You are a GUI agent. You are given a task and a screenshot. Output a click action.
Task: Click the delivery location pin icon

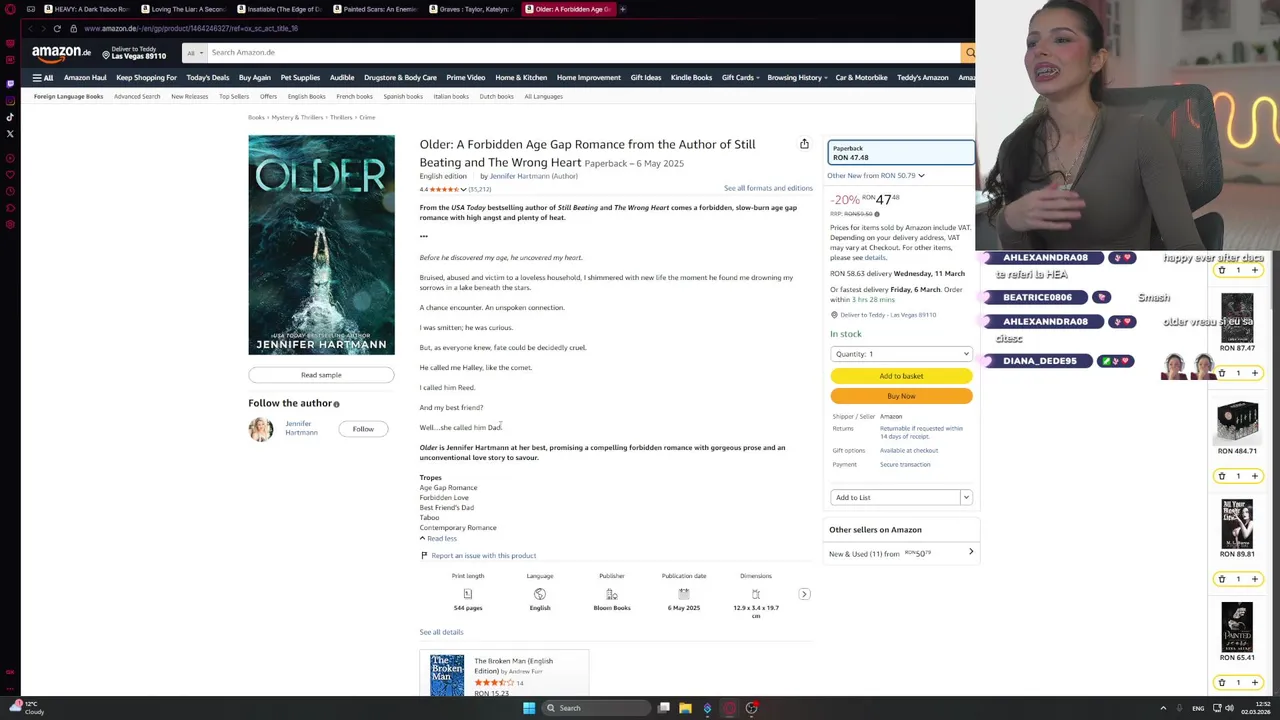(834, 315)
